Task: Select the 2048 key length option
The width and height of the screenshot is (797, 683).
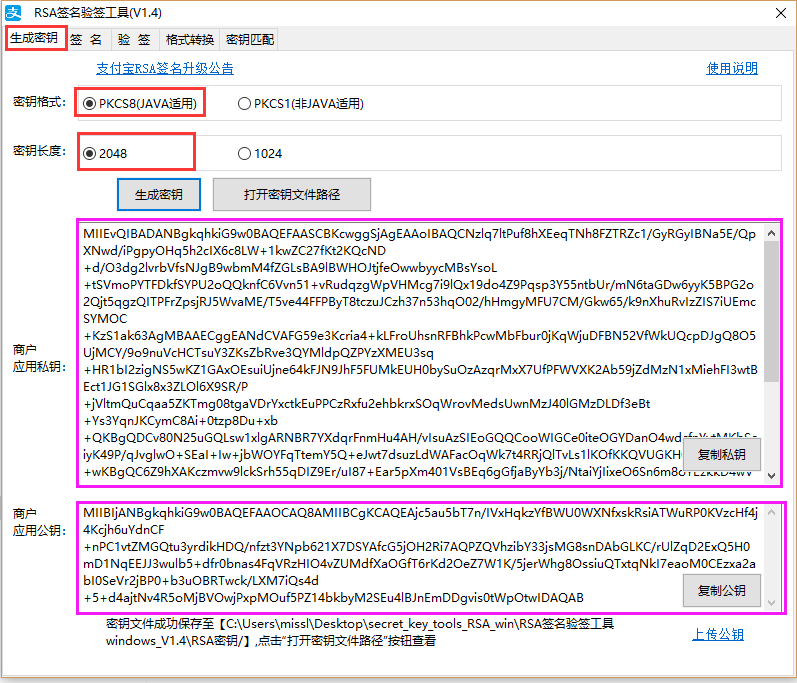Action: click(x=90, y=154)
